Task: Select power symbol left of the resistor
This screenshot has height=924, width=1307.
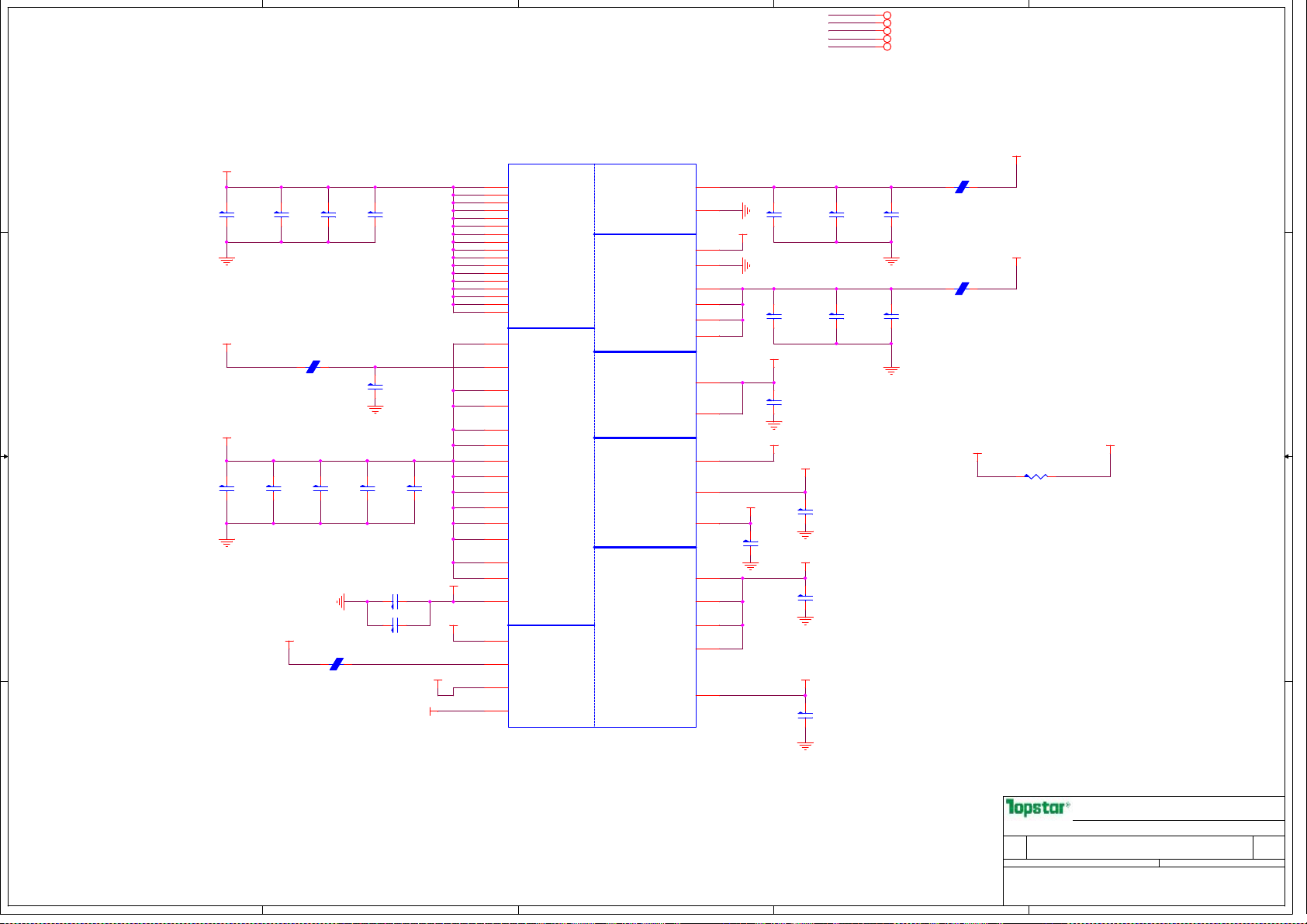Action: 977,456
